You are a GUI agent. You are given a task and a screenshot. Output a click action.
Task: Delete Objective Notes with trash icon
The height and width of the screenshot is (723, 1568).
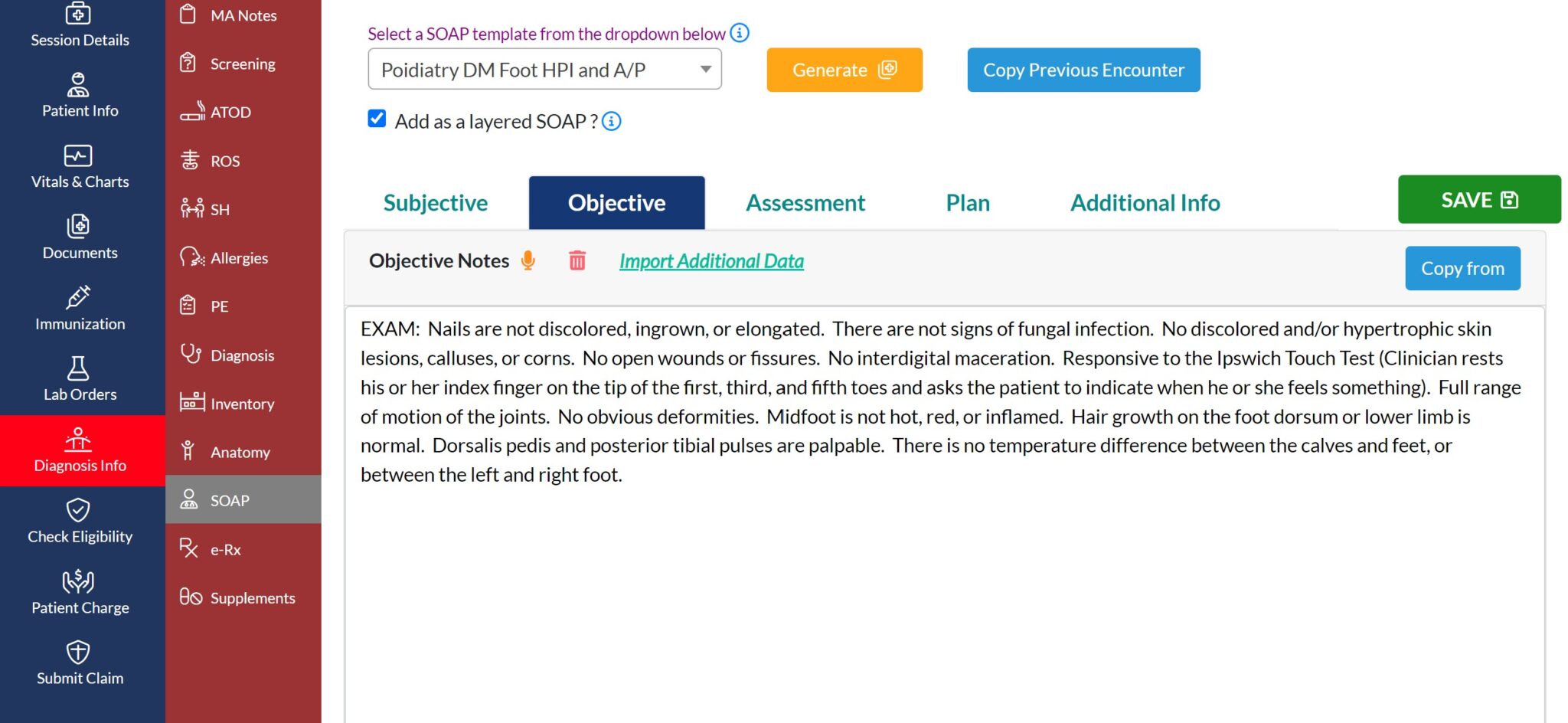click(x=577, y=261)
